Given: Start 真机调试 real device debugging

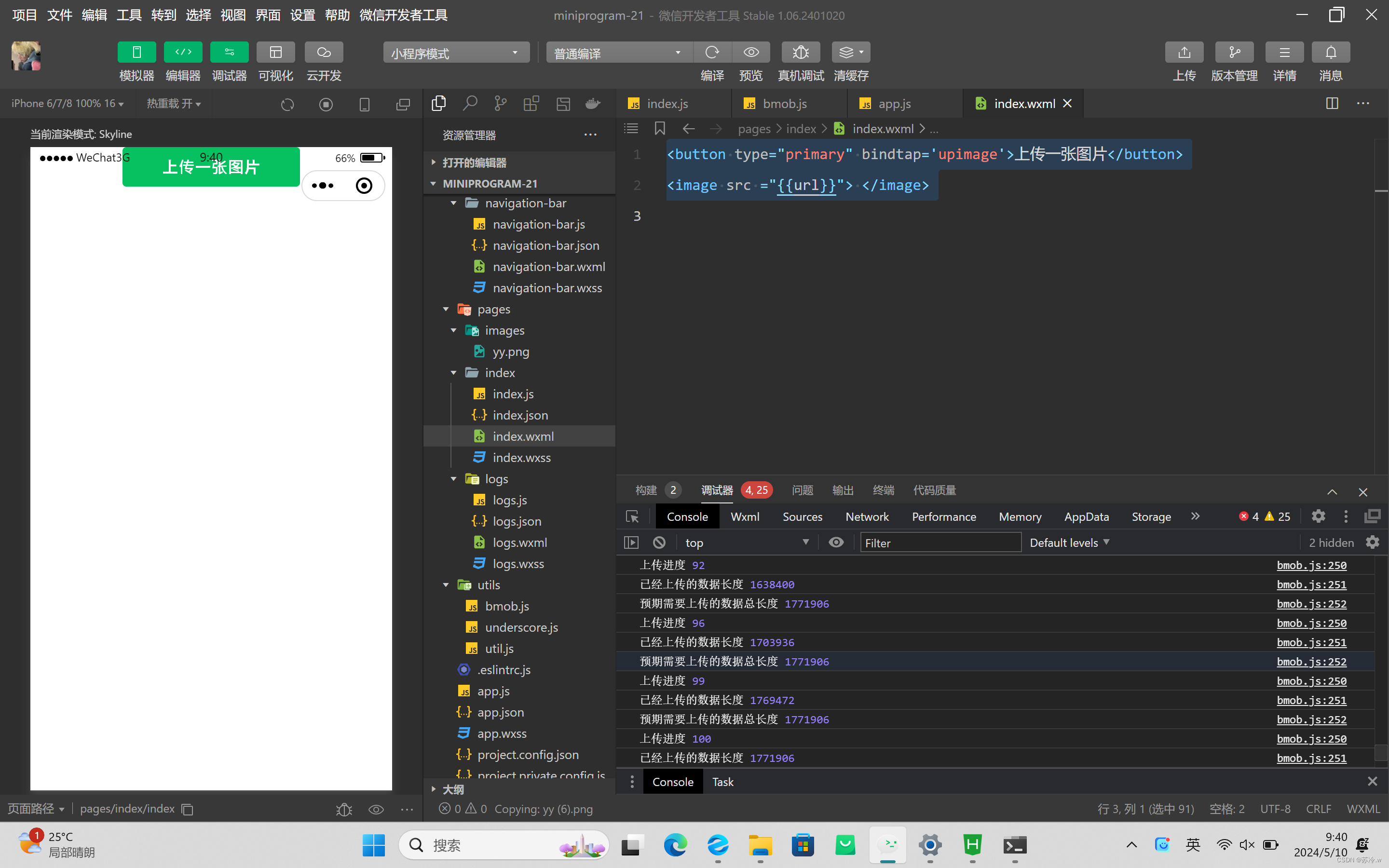Looking at the screenshot, I should [801, 52].
